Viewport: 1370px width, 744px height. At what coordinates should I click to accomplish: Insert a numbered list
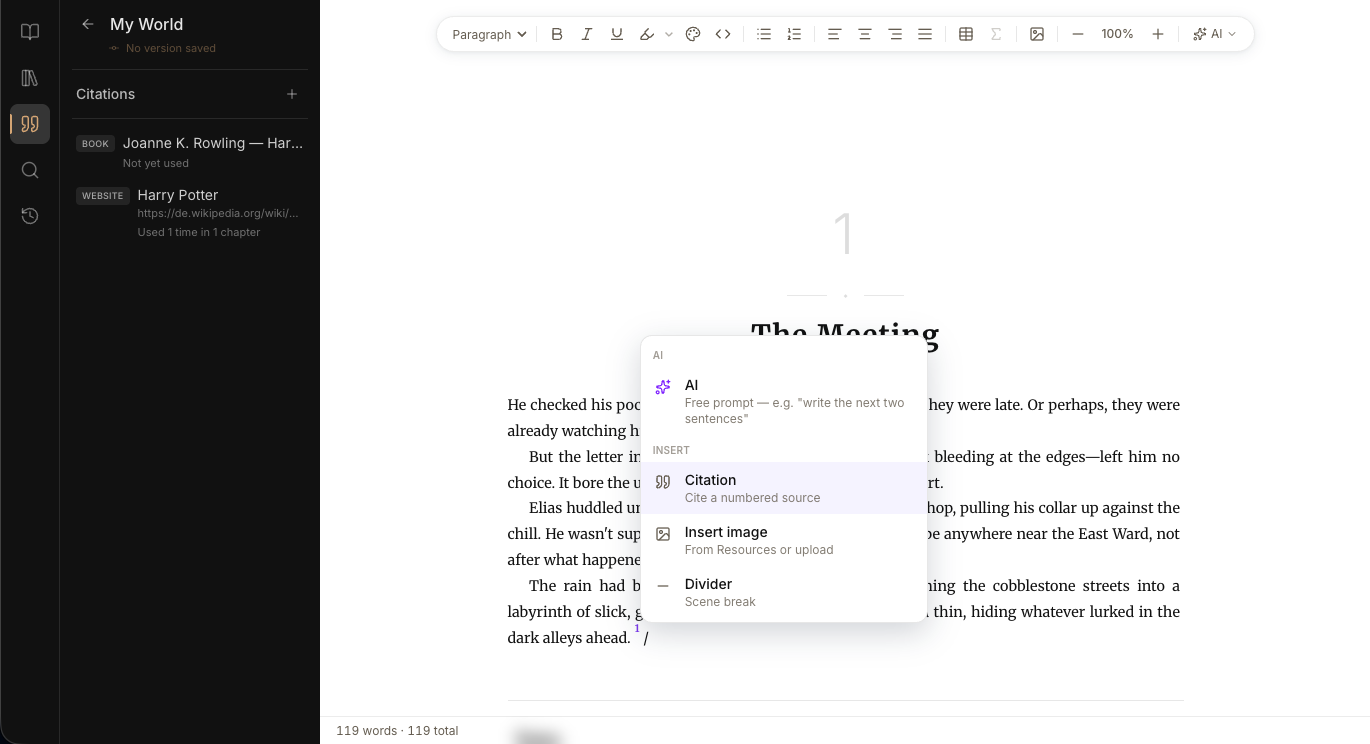click(x=794, y=34)
